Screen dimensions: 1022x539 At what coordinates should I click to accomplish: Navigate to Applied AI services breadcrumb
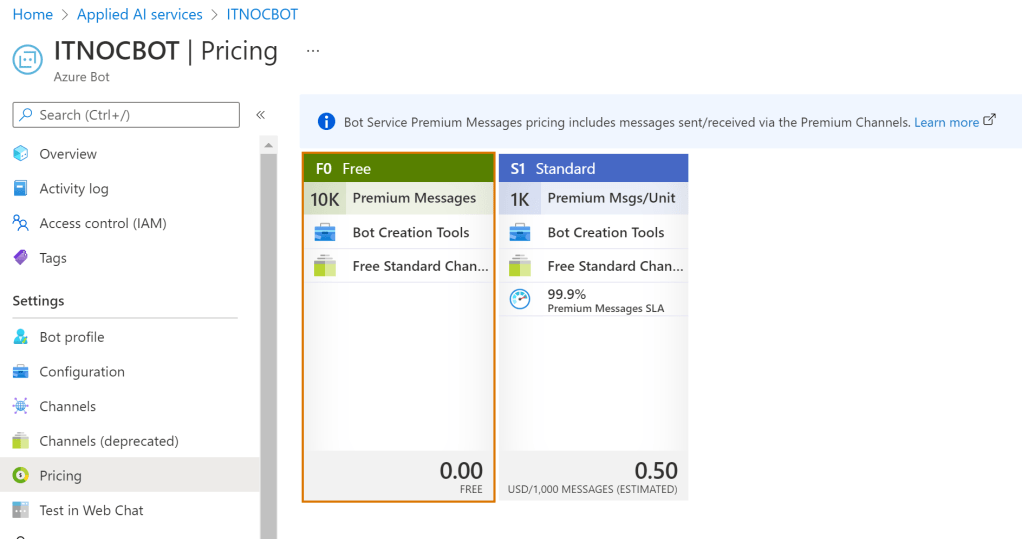(139, 15)
